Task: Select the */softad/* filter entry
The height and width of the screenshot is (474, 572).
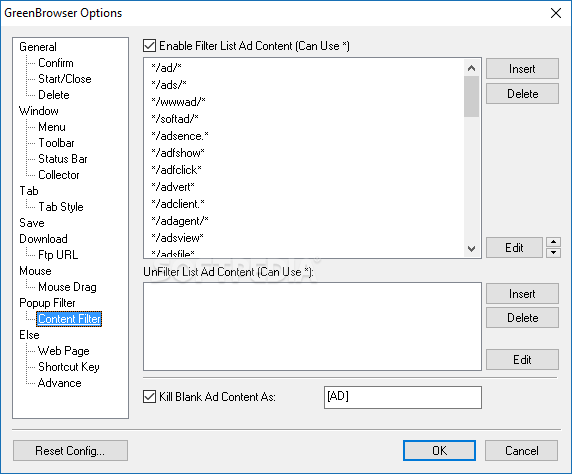Action: (x=175, y=119)
